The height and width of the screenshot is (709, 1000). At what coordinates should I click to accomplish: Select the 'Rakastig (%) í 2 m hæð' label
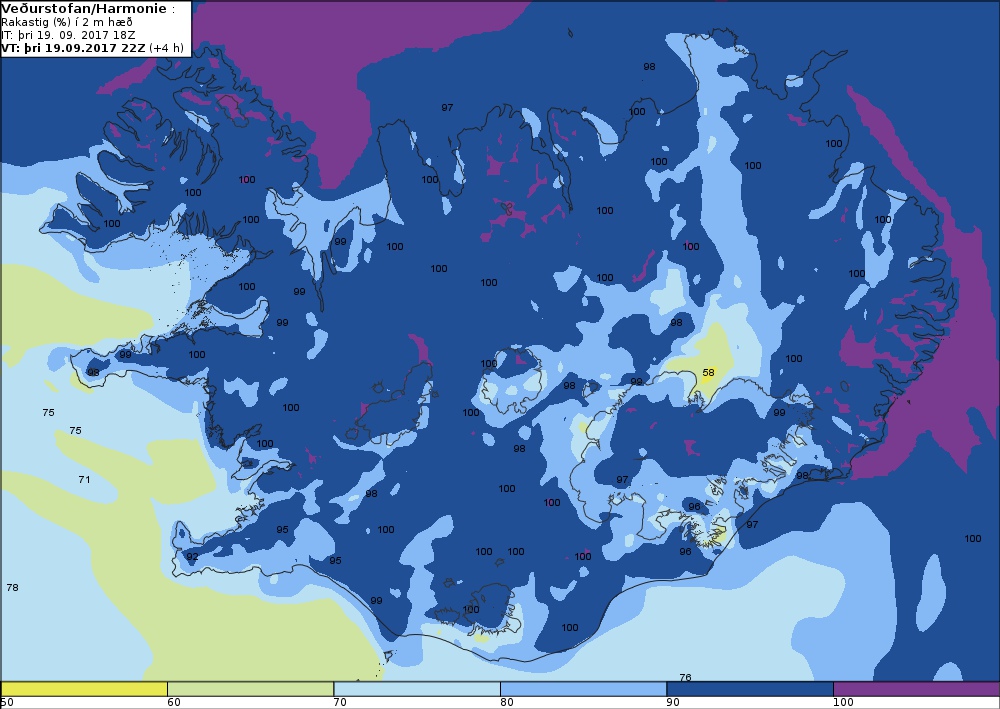(x=67, y=22)
